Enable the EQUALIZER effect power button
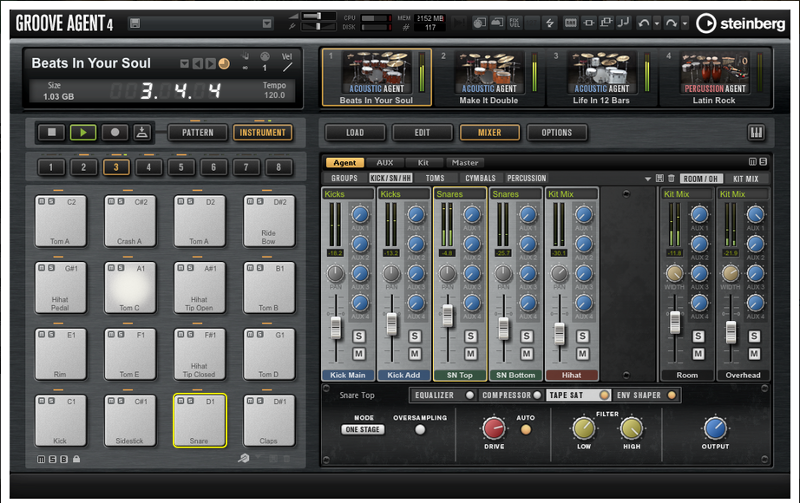 (x=469, y=395)
